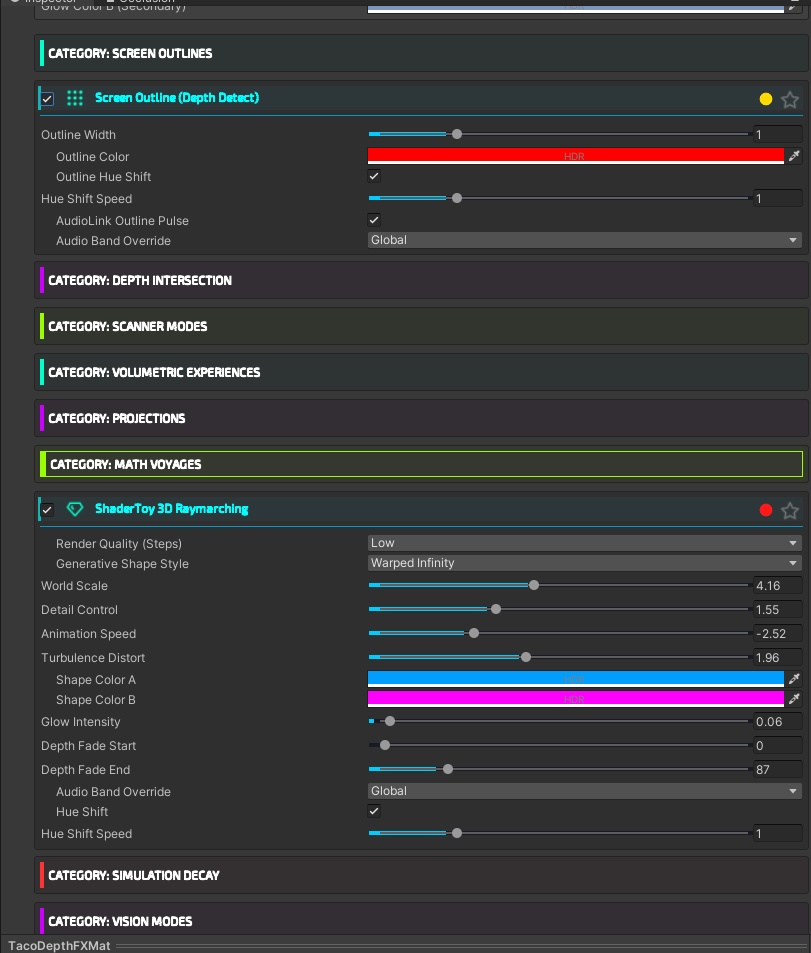Image resolution: width=811 pixels, height=953 pixels.
Task: Click the Shape Color B eyedropper icon
Action: pos(795,699)
